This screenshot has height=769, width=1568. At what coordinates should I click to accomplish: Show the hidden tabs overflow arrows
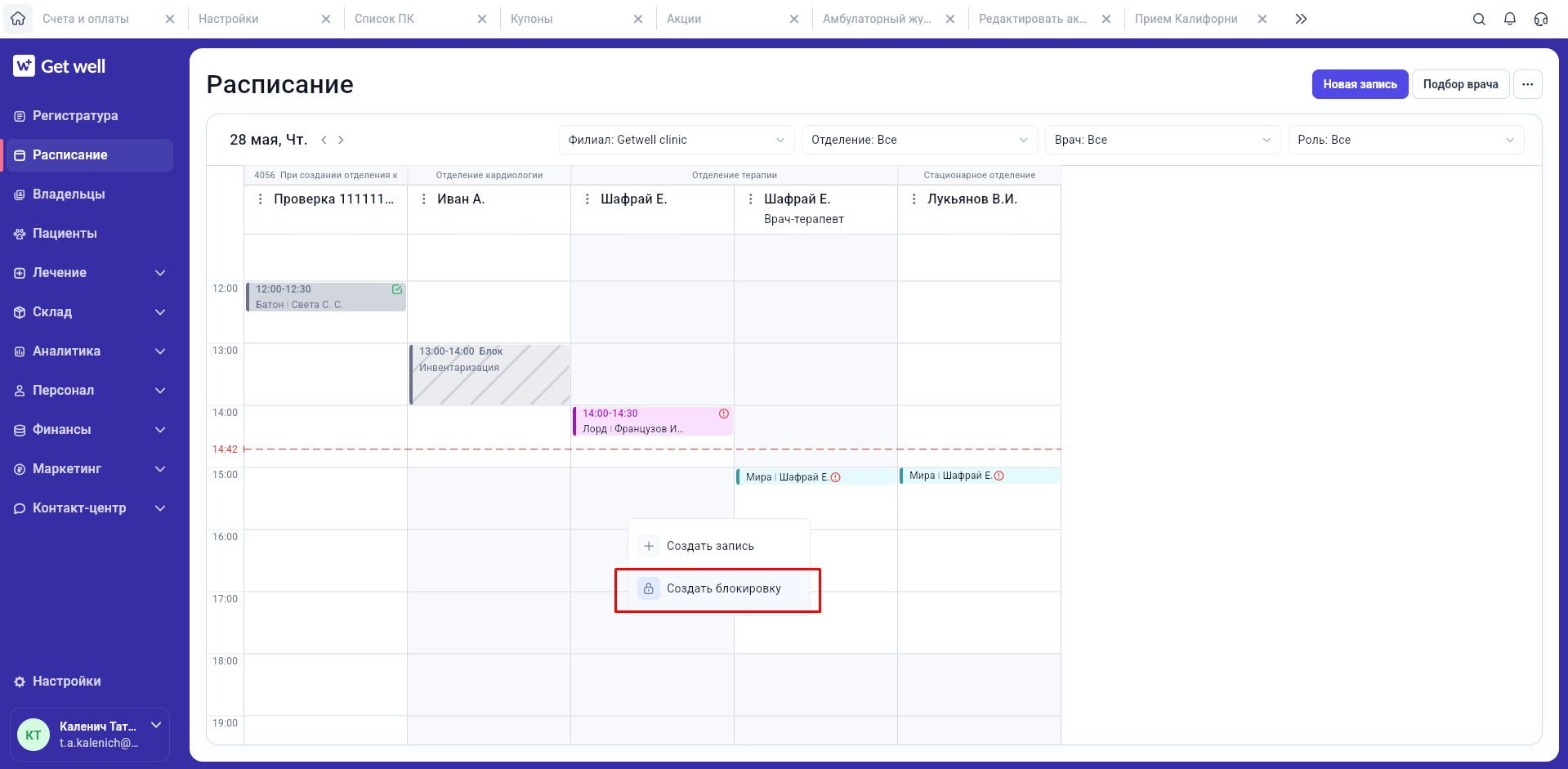pyautogui.click(x=1301, y=19)
